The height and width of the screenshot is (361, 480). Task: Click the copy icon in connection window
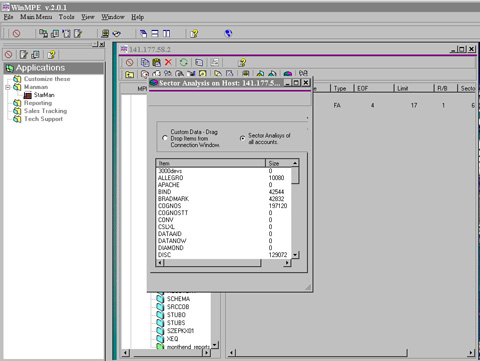pos(145,62)
